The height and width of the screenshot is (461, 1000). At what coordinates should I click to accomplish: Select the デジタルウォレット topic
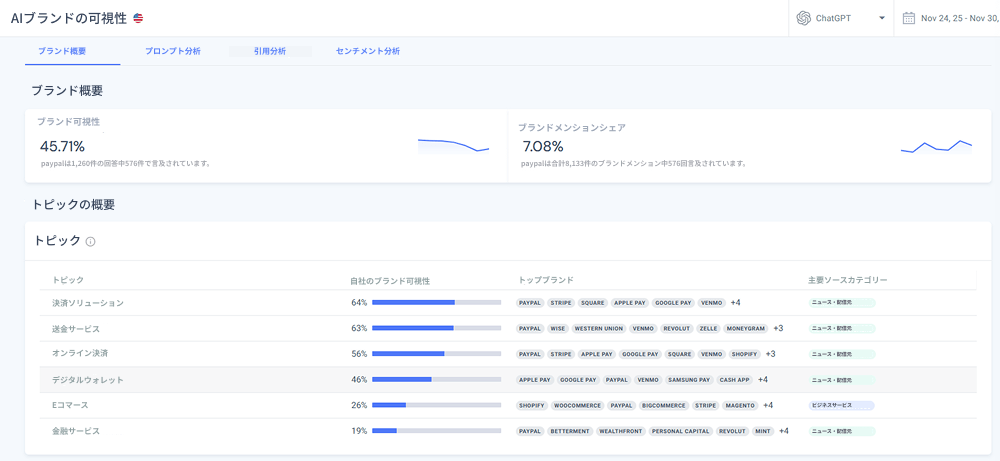tap(88, 379)
